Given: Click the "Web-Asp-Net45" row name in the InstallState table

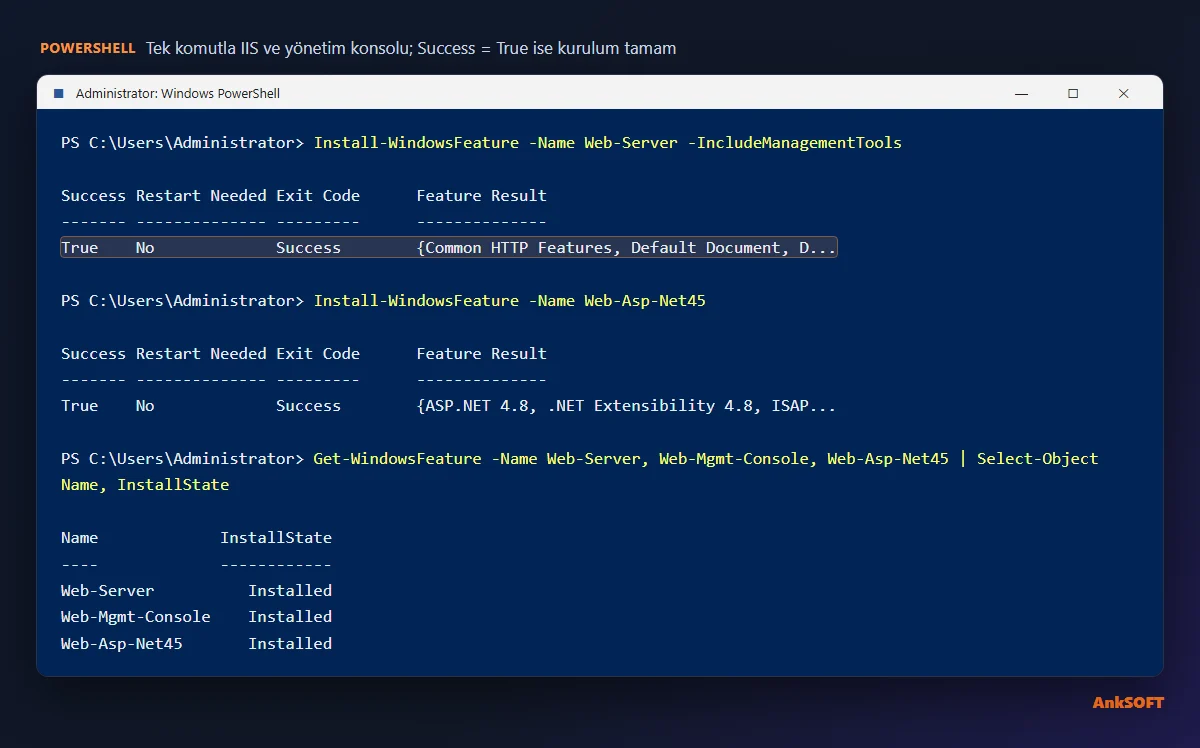Looking at the screenshot, I should pyautogui.click(x=122, y=644).
